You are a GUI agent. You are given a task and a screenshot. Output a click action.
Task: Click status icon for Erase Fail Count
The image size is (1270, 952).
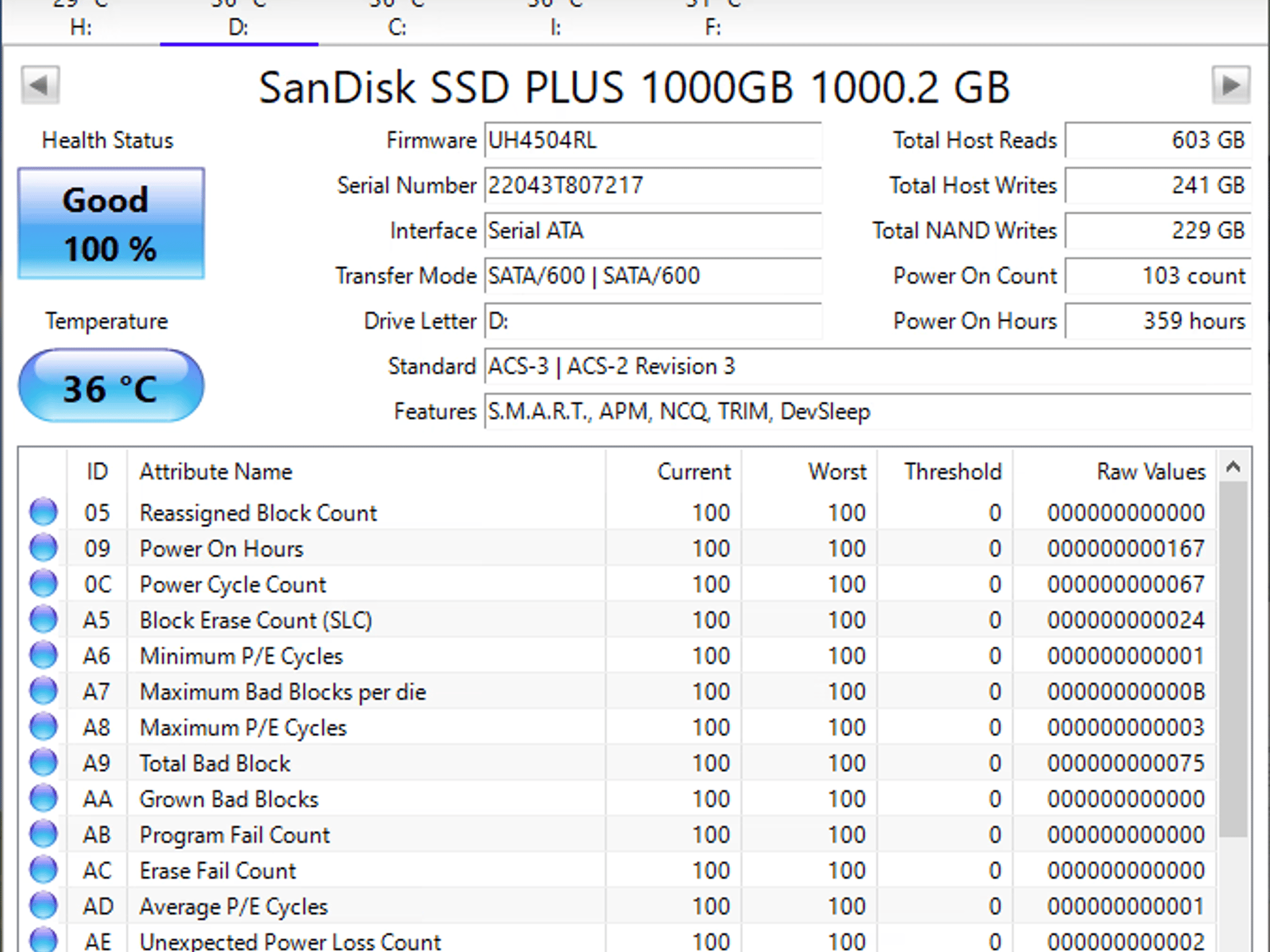[x=43, y=870]
